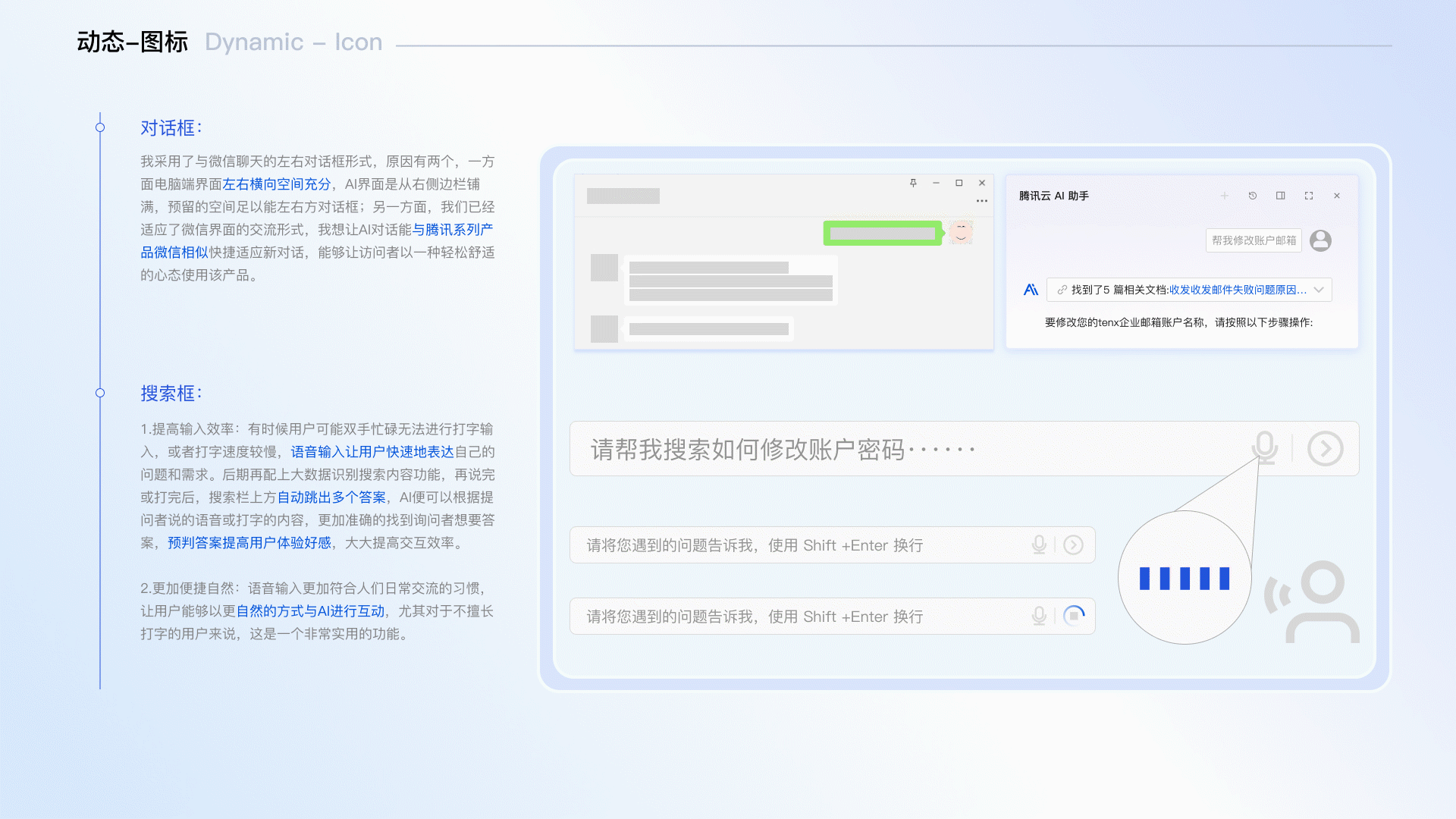1456x819 pixels.
Task: Click the link icon before 找到了5
Action: pos(1062,290)
